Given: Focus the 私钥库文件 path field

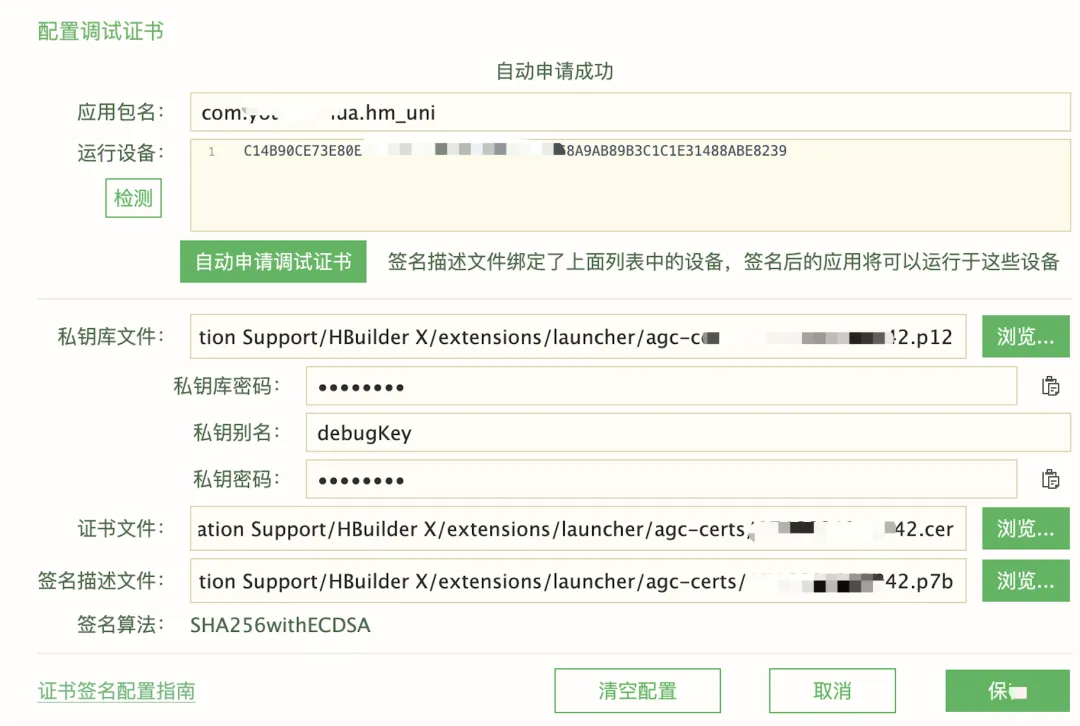Looking at the screenshot, I should coord(577,337).
